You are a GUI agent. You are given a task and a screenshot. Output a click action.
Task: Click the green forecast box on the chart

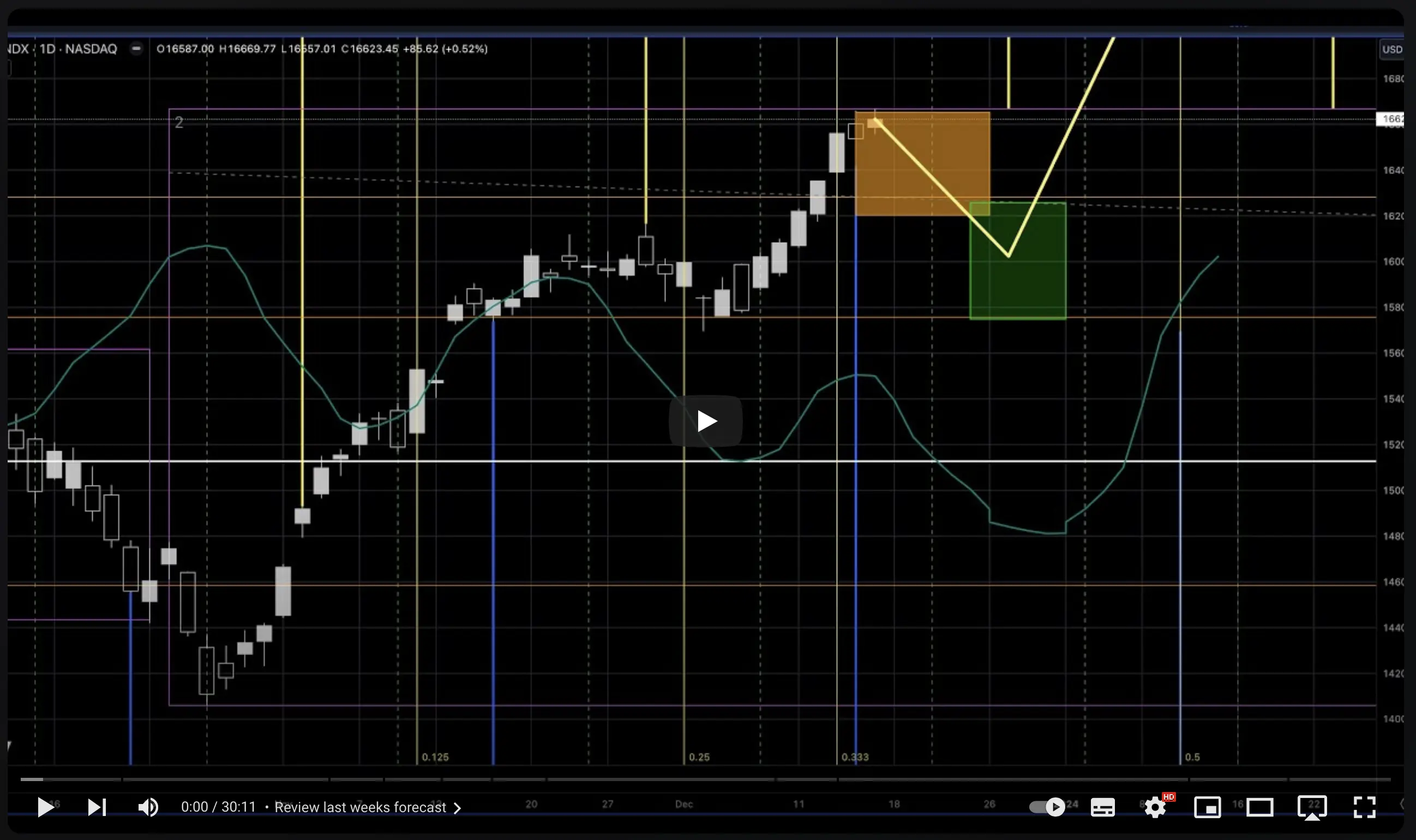pos(1018,261)
